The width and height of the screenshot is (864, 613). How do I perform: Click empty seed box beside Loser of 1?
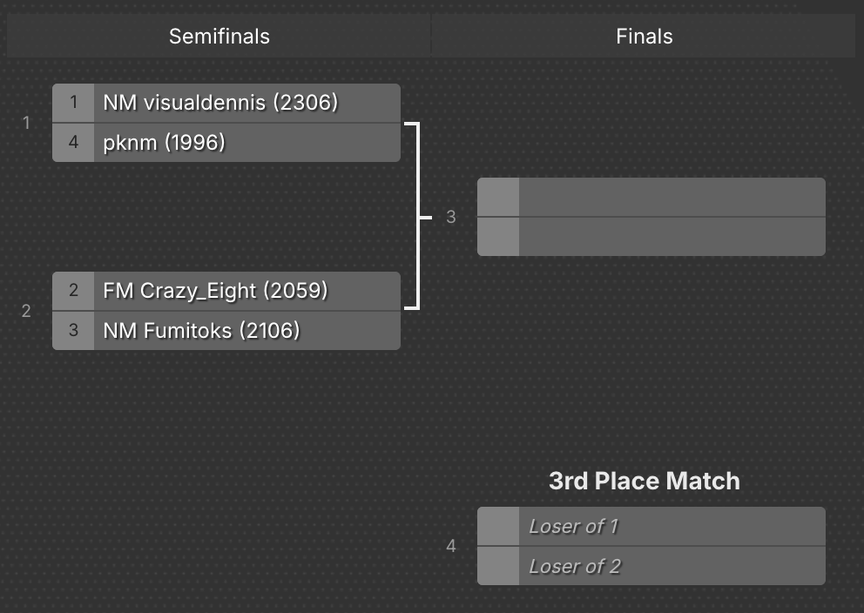tap(498, 526)
